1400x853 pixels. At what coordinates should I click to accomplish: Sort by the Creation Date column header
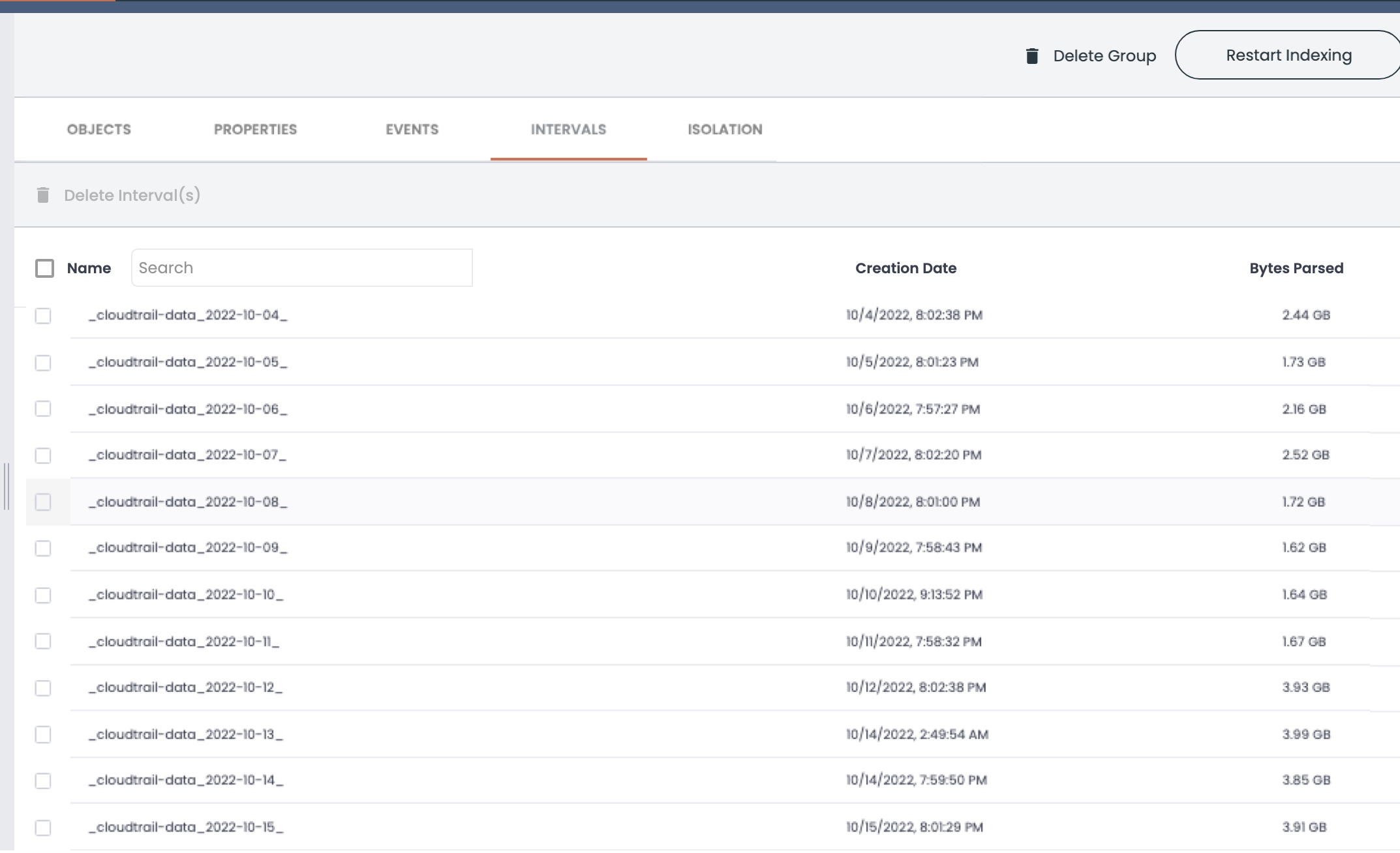(x=905, y=268)
